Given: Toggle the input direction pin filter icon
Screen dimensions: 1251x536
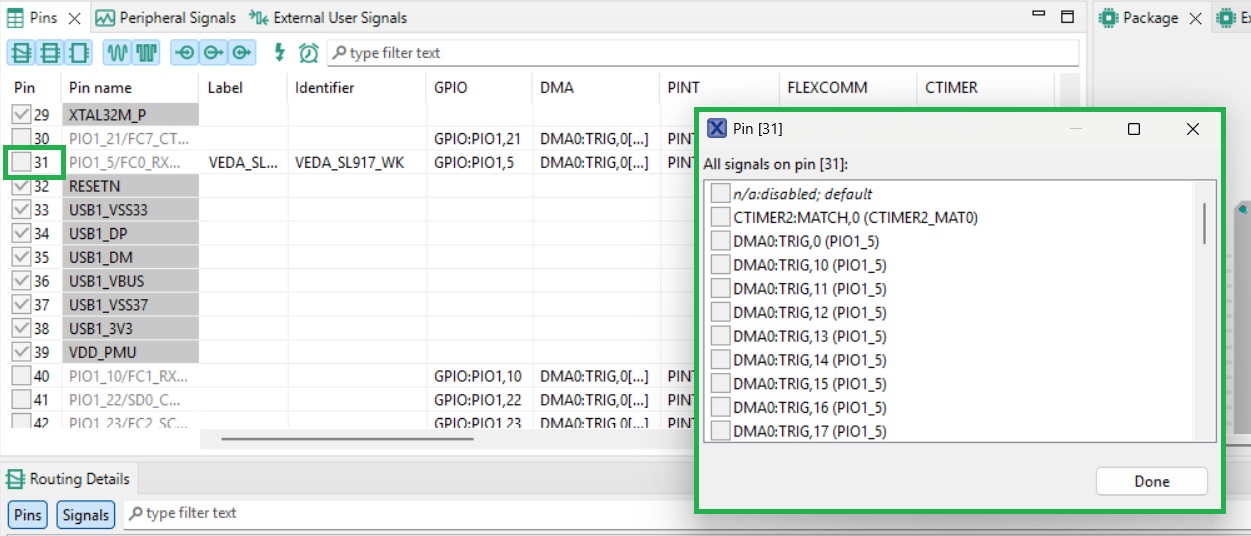Looking at the screenshot, I should 184,53.
